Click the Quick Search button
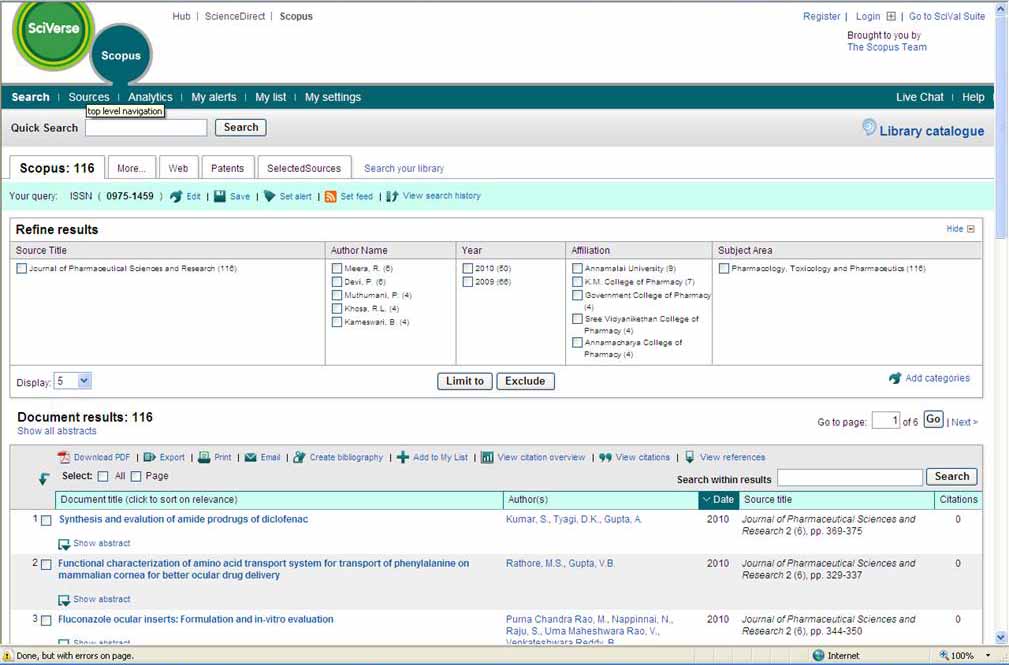Screen dimensions: 1009x665 pos(241,127)
